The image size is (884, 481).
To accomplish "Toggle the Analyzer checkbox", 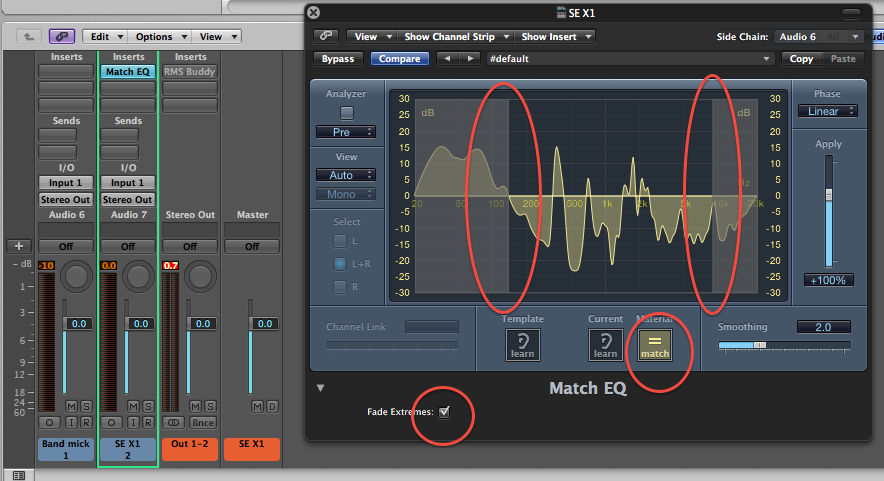I will coord(347,113).
